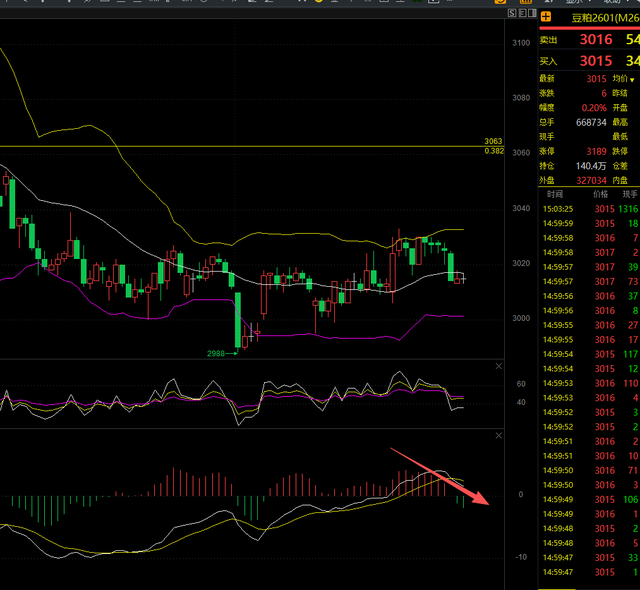640x590 pixels.
Task: Select the 14:59:47 tick with volume 33
Action: 590,558
